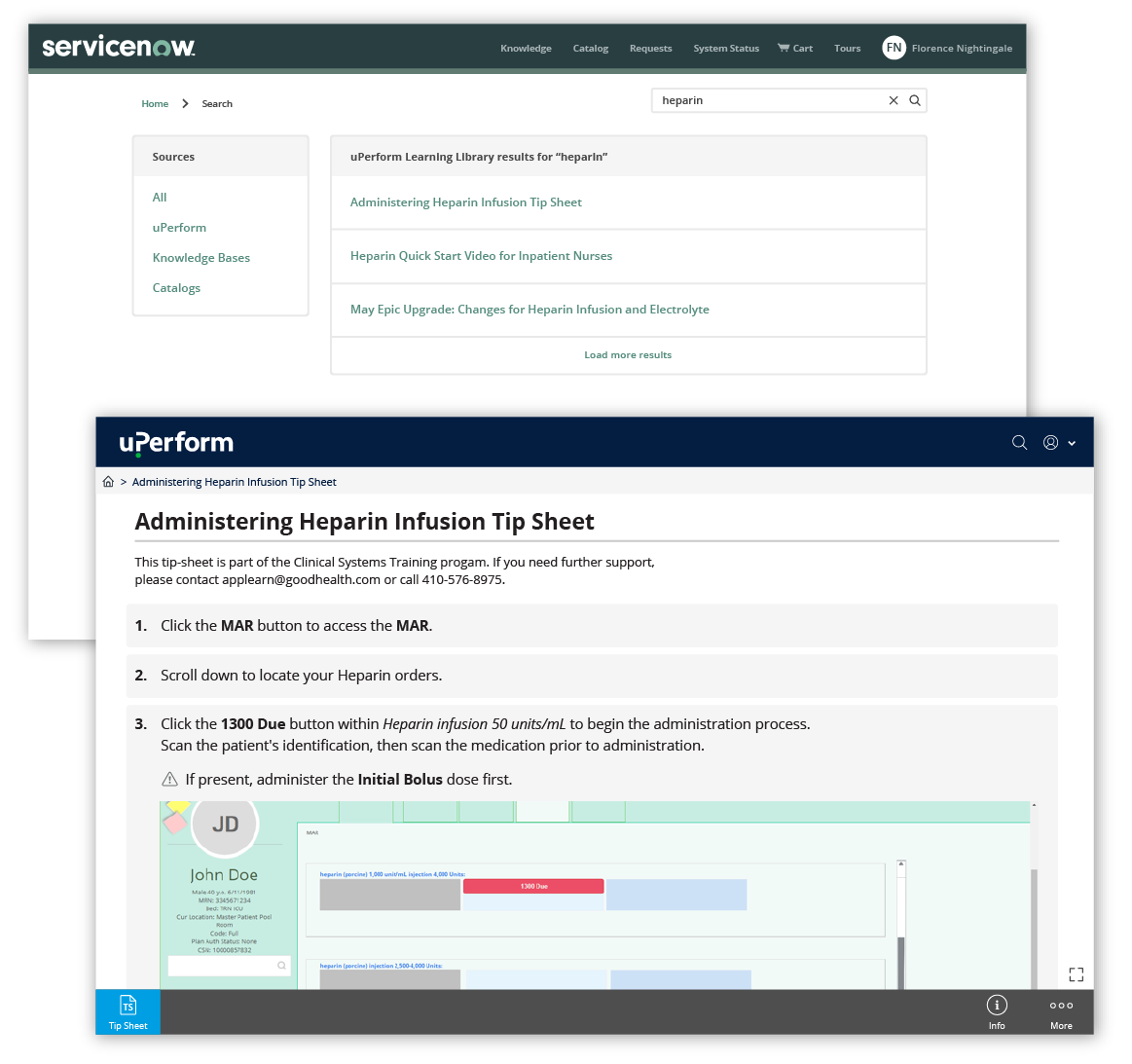Image resolution: width=1132 pixels, height=1064 pixels.
Task: Open the uPerform user account menu
Action: tap(1058, 443)
